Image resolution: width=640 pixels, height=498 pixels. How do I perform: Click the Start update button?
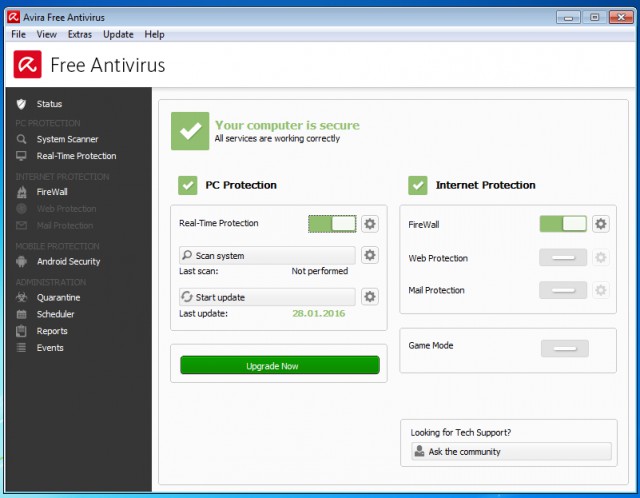click(x=267, y=297)
